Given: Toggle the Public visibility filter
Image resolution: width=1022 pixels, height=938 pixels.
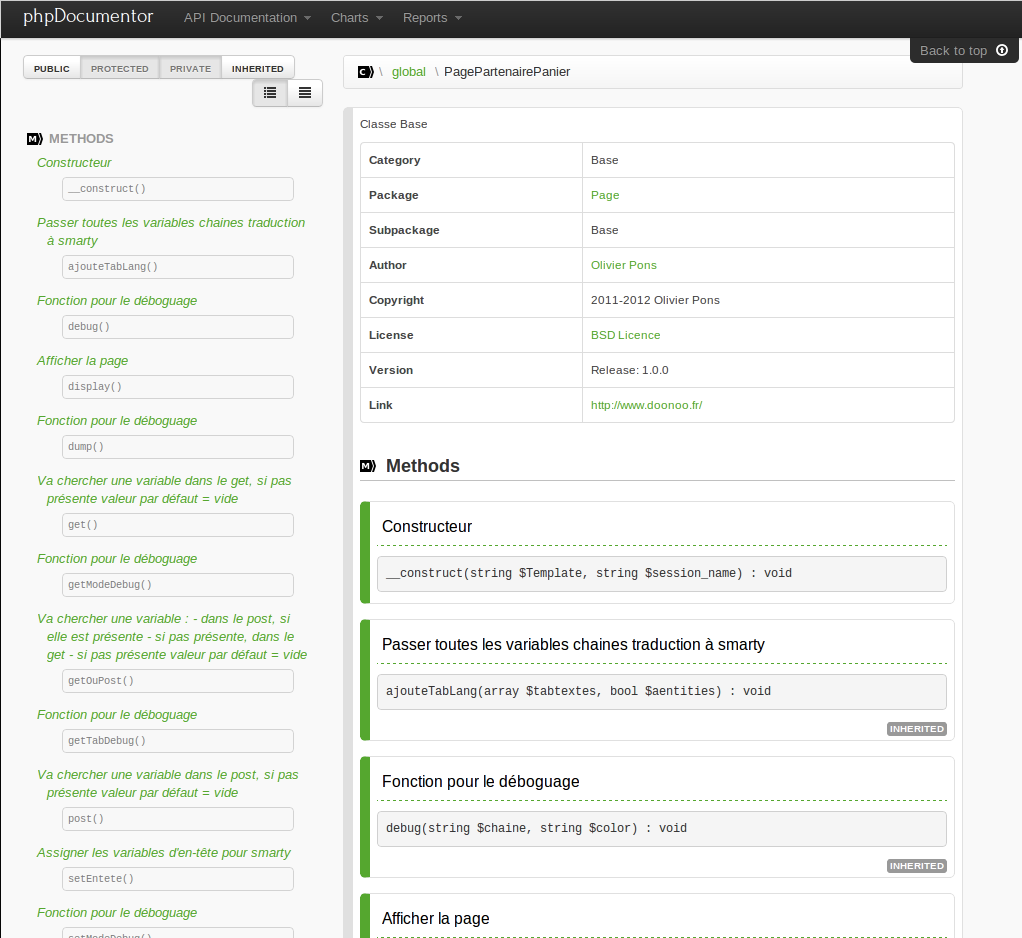Looking at the screenshot, I should point(52,68).
